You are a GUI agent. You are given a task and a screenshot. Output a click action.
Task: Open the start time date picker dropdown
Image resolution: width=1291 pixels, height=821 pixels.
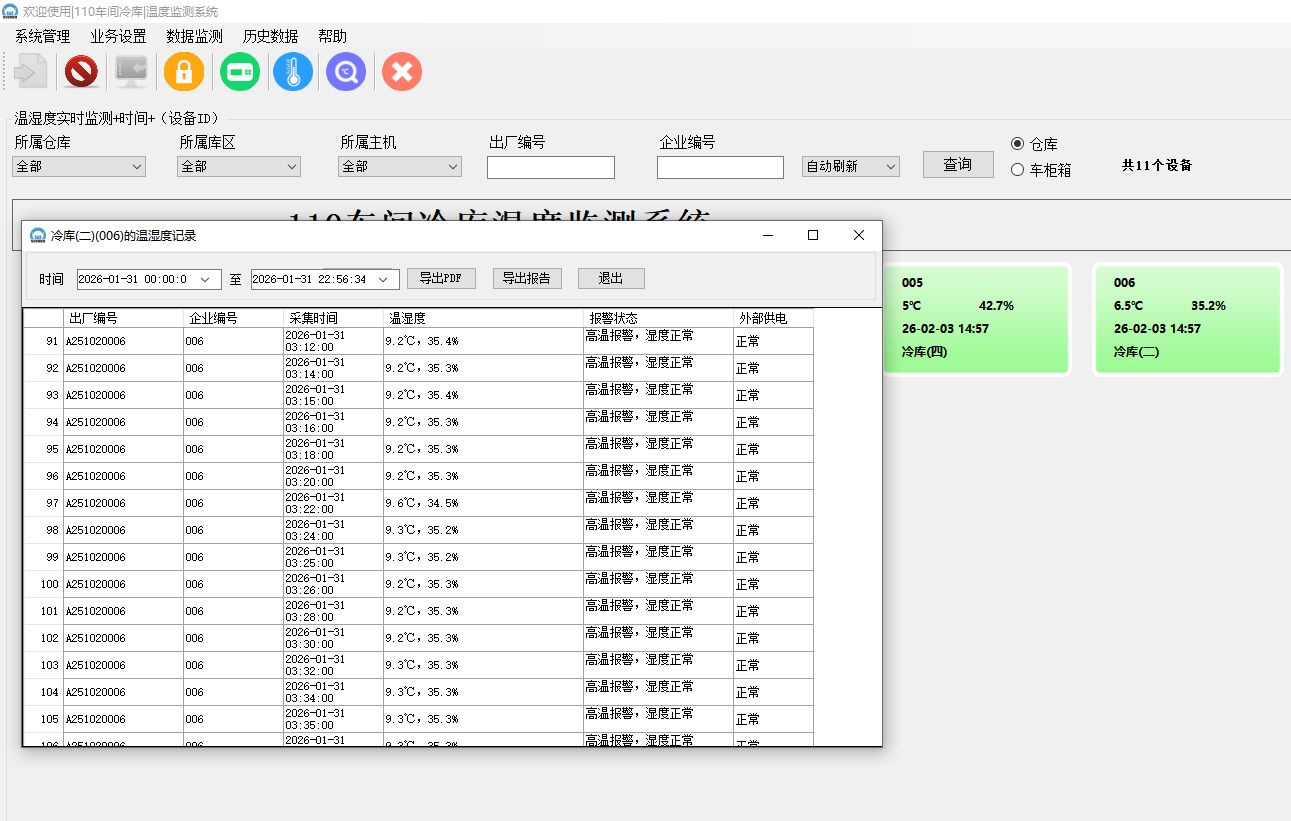pos(207,280)
